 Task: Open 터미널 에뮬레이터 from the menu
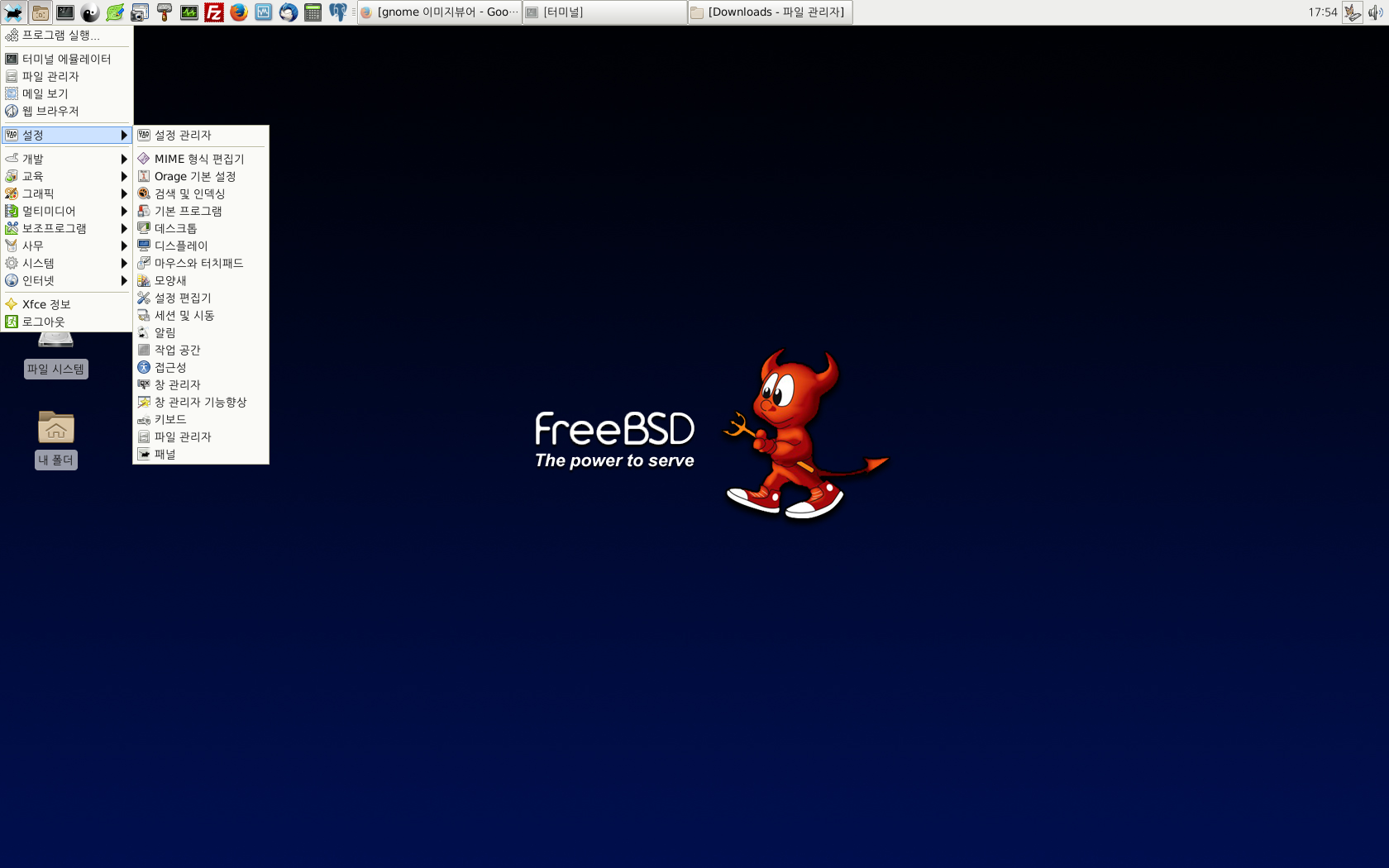pyautogui.click(x=66, y=59)
